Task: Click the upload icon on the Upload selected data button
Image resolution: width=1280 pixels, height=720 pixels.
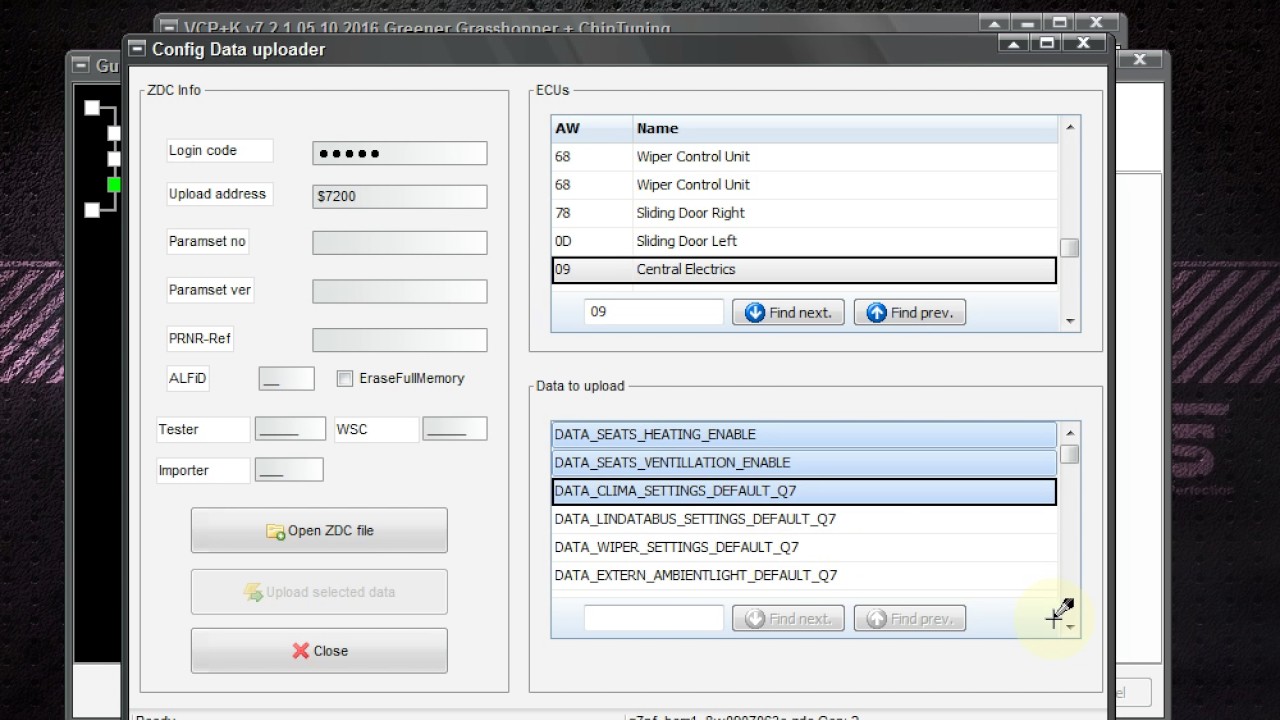Action: (253, 592)
